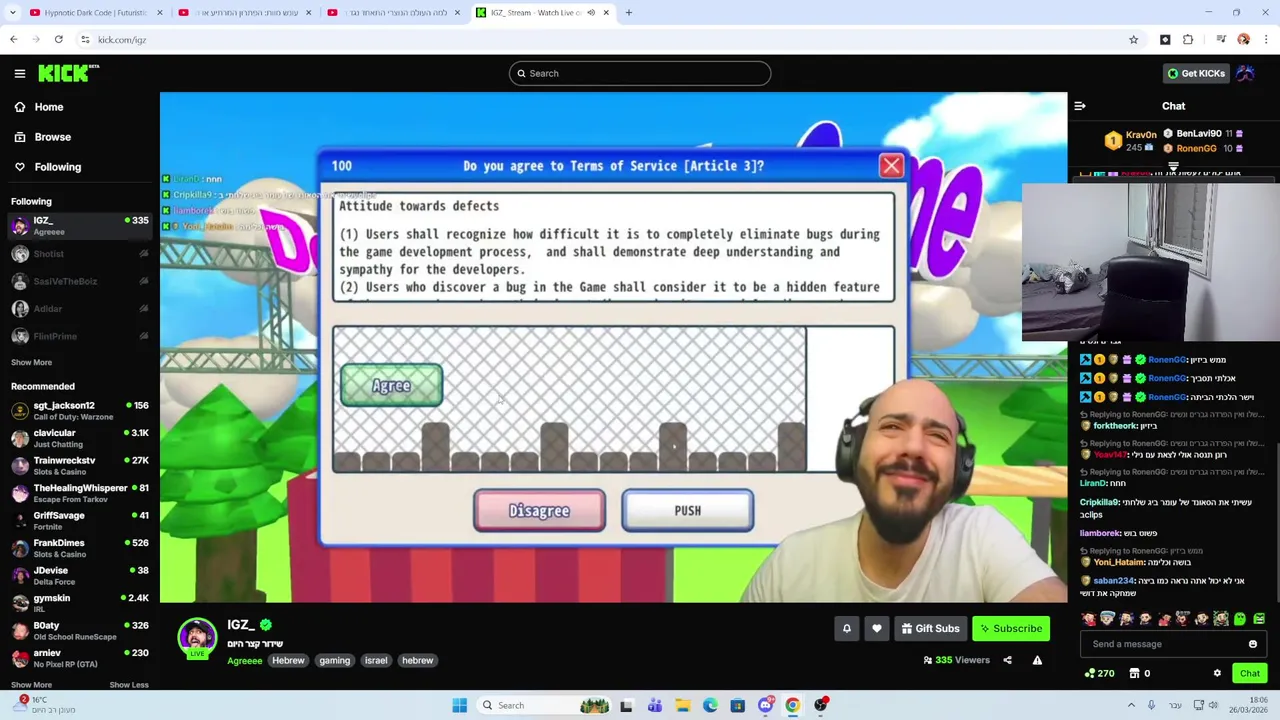The height and width of the screenshot is (720, 1280).
Task: Focus the Kick Search field
Action: [640, 73]
